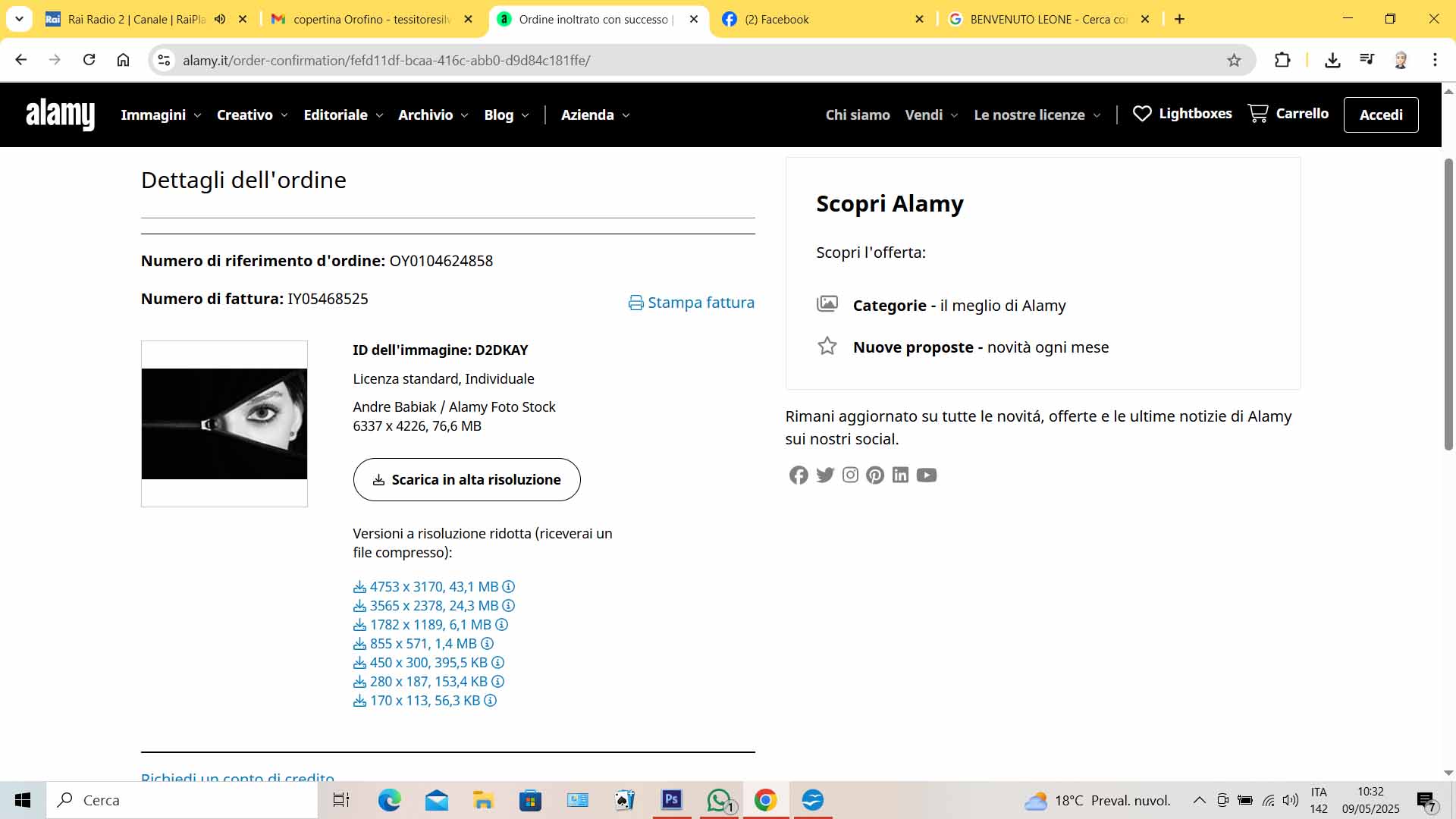Click the Pinterest social icon
Screen dimensions: 1456x819
pos(875,475)
